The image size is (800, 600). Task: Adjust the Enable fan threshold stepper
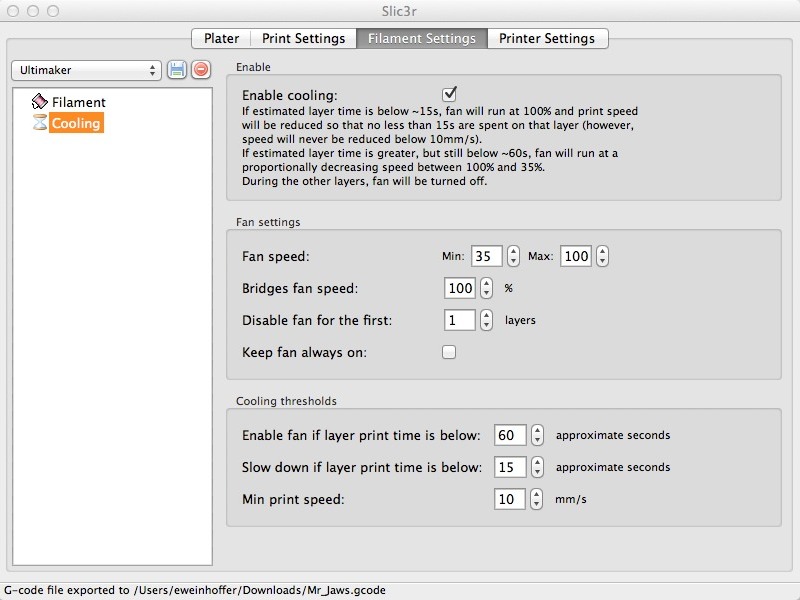click(537, 435)
